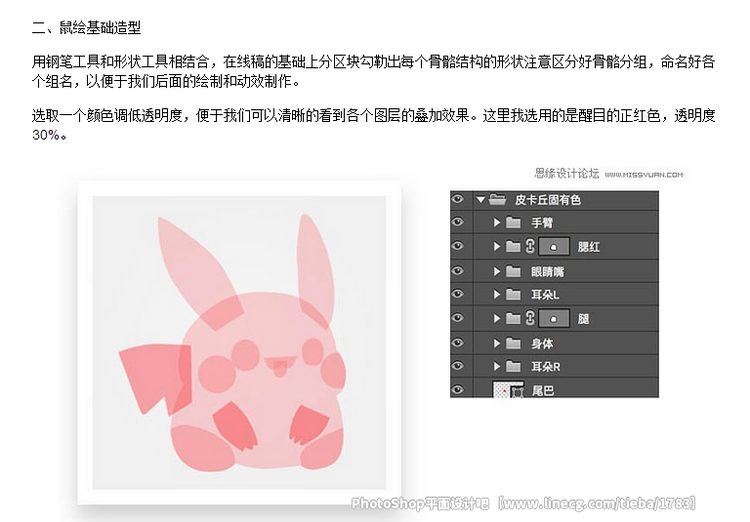Select the 皮卡丘固有色 layer name
750x522 pixels.
548,200
